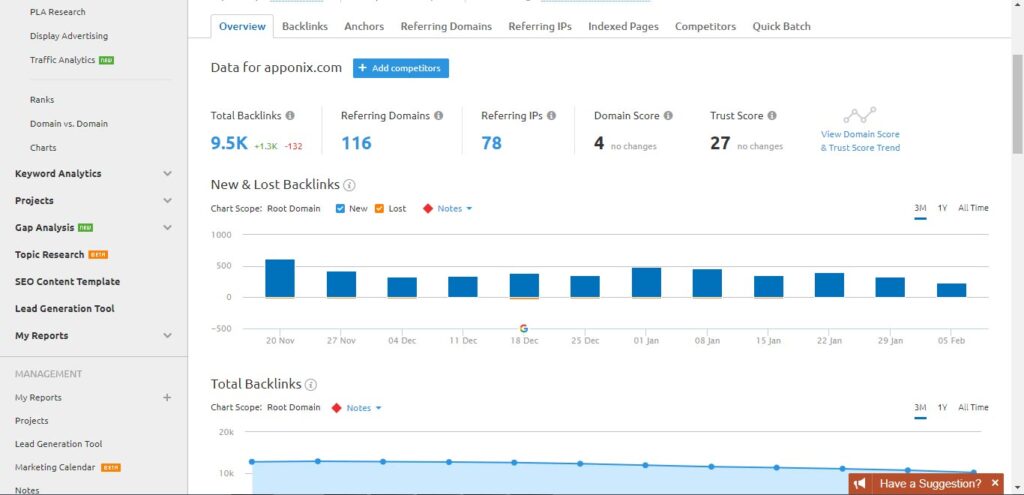
Task: Click info icon beside Domain Score
Action: [x=668, y=116]
